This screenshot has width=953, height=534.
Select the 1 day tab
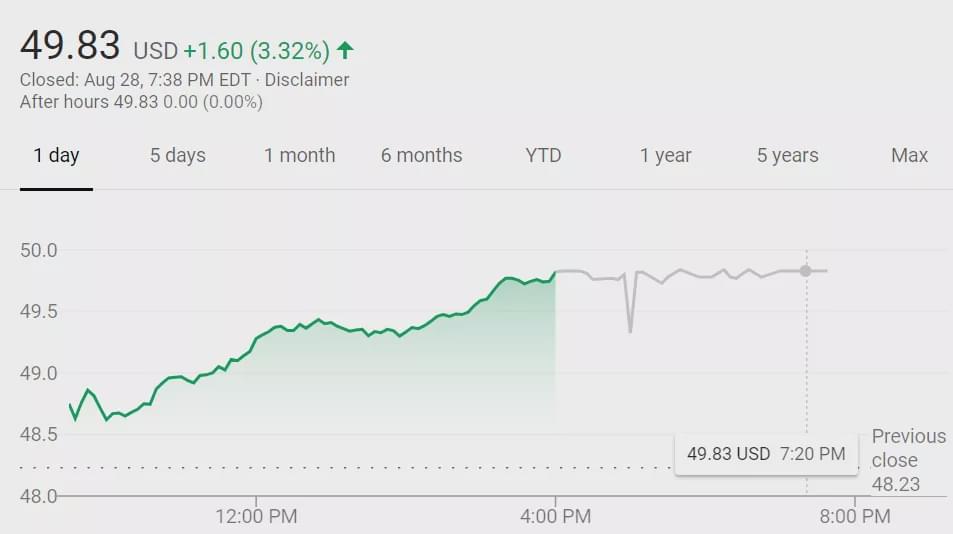(x=56, y=155)
